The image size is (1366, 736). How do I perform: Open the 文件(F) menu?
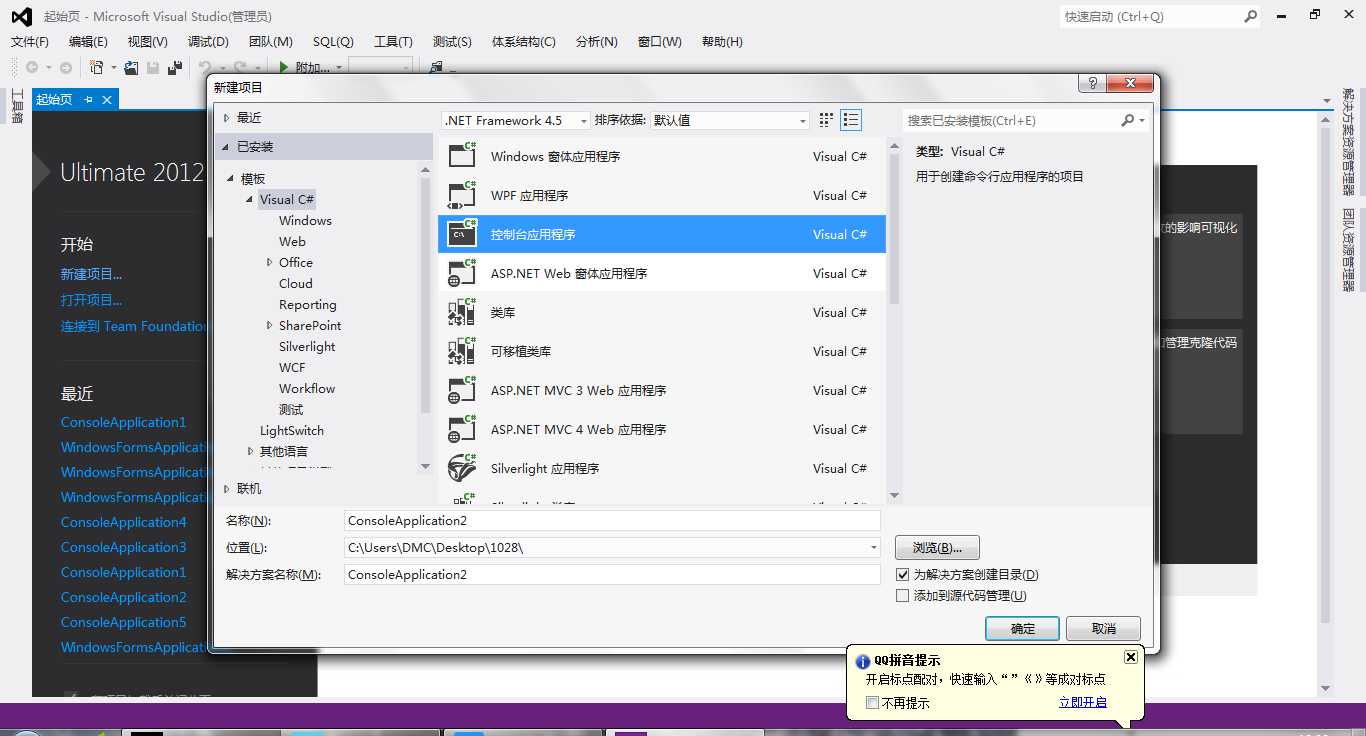coord(29,42)
